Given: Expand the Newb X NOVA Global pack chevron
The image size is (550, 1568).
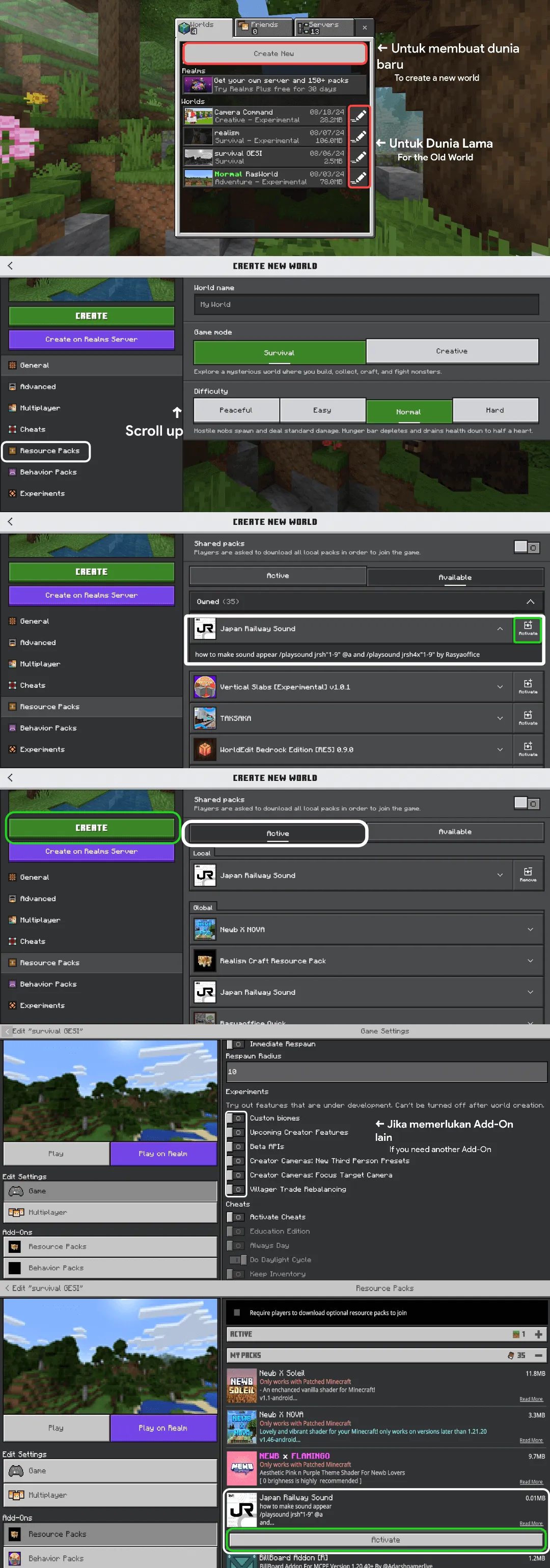Looking at the screenshot, I should tap(530, 929).
